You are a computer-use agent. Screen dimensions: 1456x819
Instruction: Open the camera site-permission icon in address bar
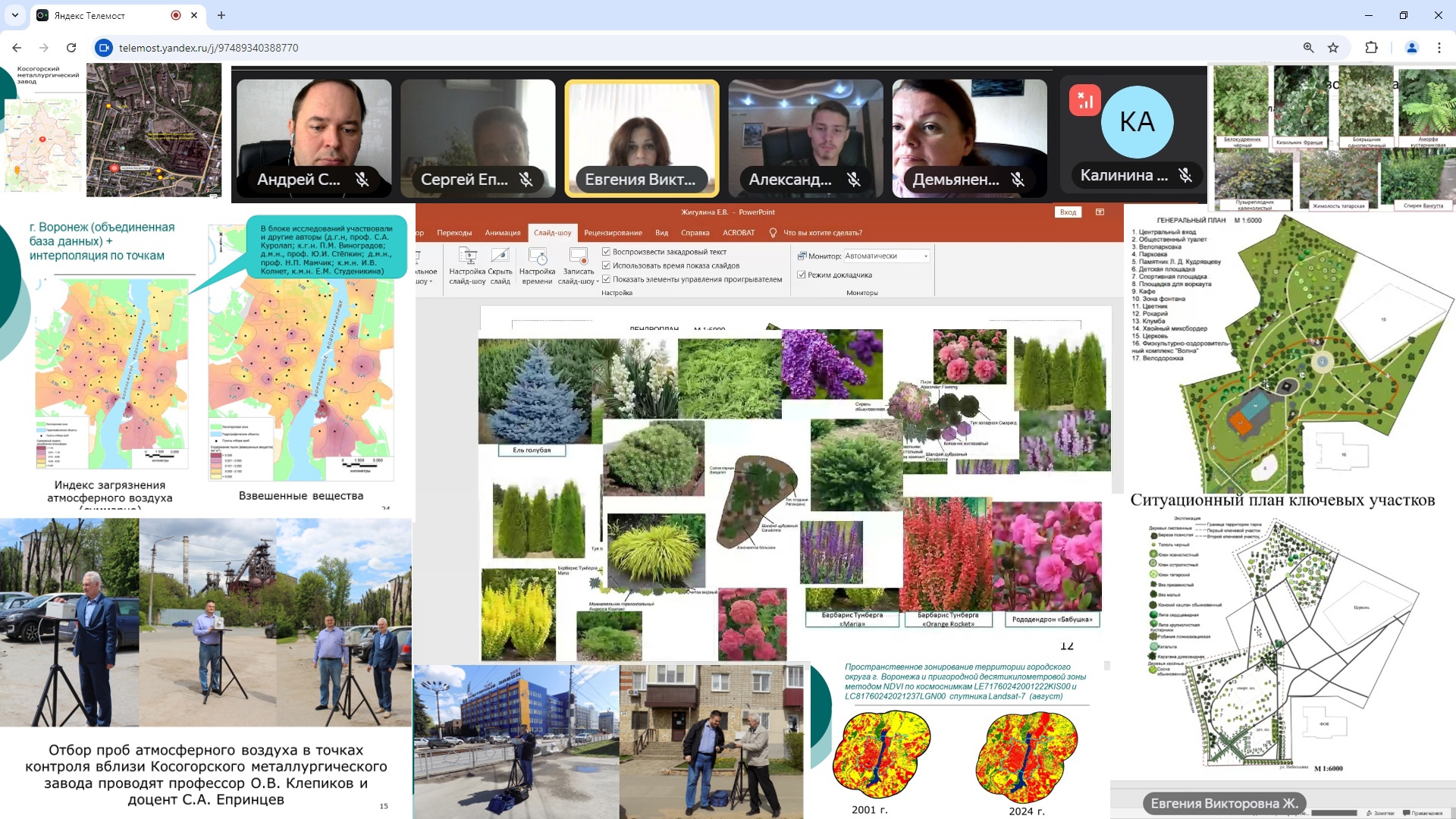click(x=103, y=48)
